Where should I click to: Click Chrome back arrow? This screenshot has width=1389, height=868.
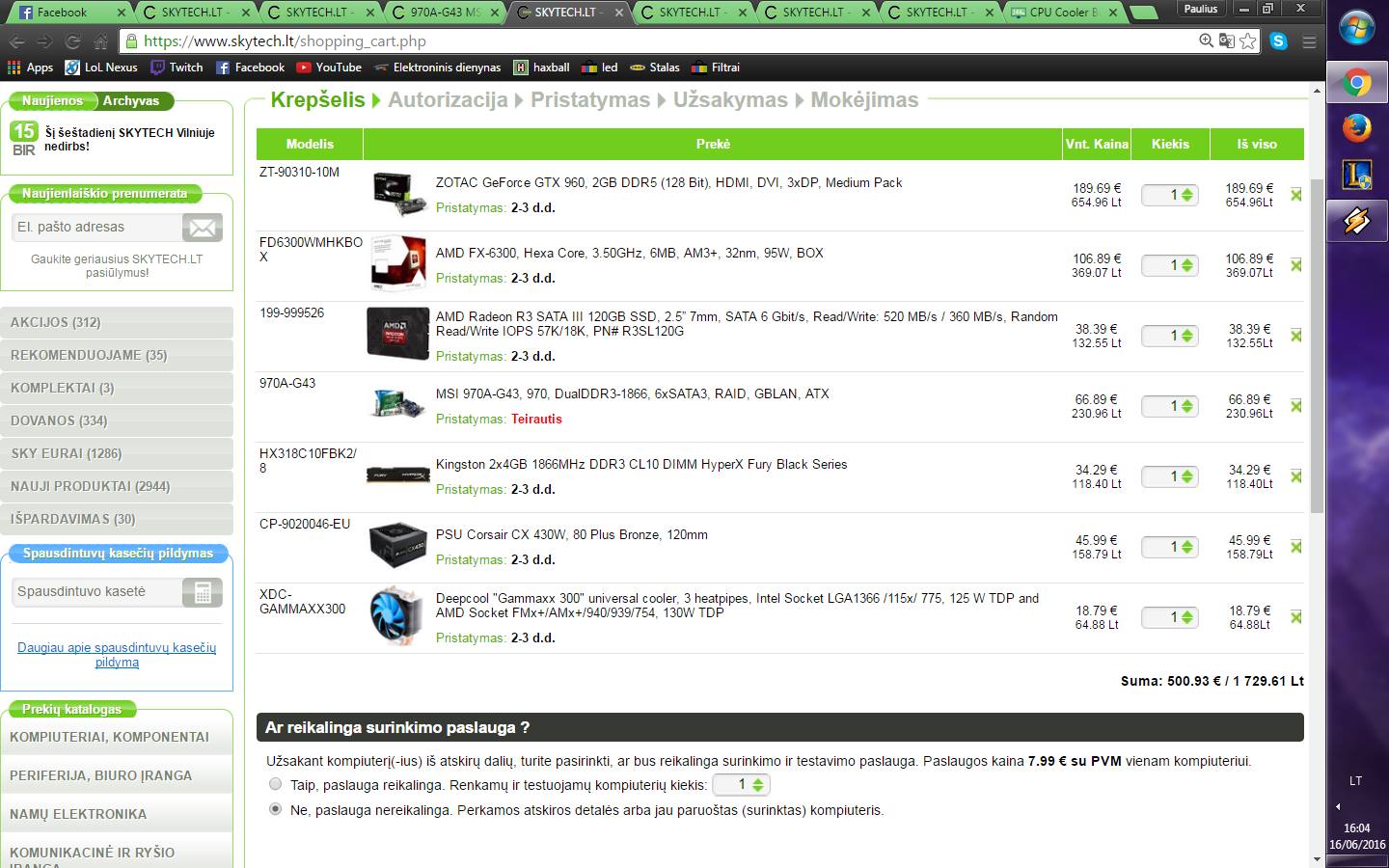pos(17,41)
